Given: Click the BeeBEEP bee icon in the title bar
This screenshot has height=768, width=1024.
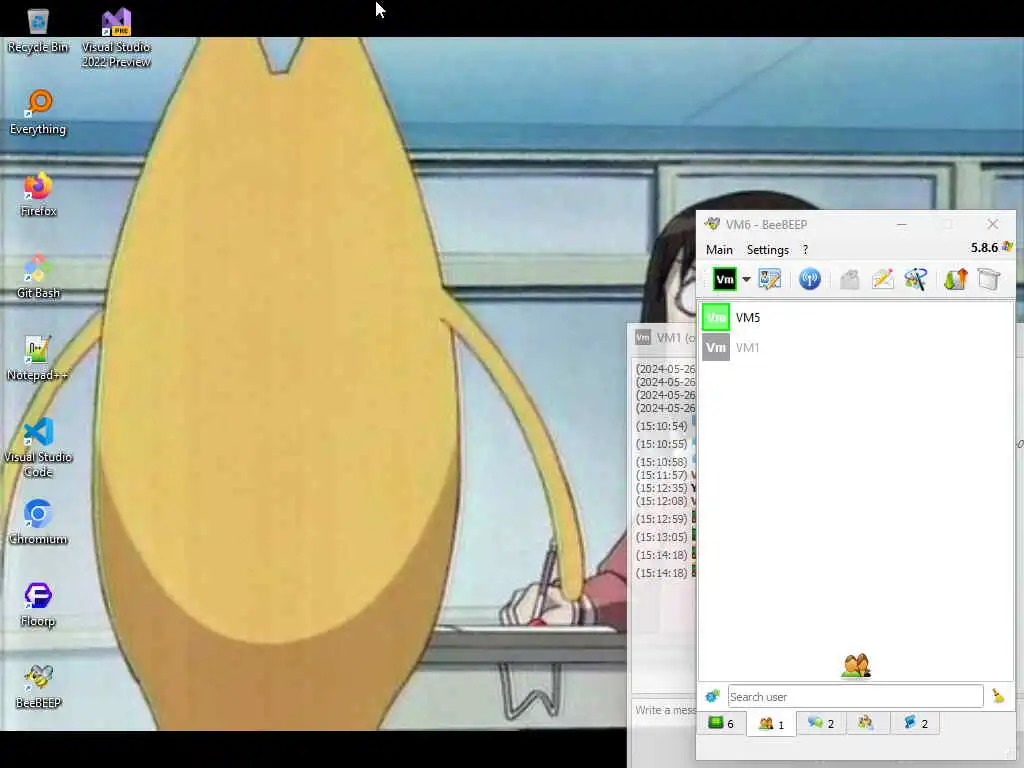Looking at the screenshot, I should (x=712, y=224).
